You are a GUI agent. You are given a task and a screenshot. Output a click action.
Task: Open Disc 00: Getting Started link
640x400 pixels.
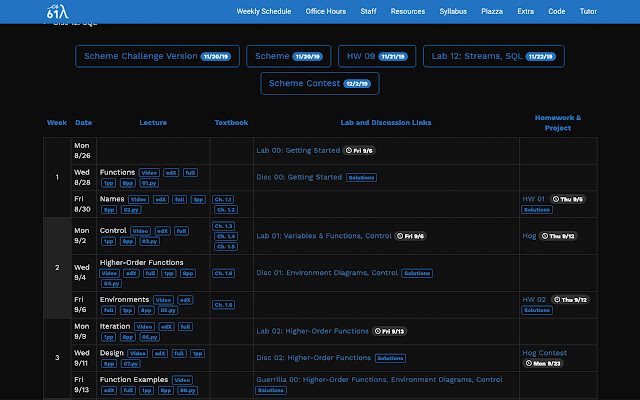pyautogui.click(x=299, y=177)
